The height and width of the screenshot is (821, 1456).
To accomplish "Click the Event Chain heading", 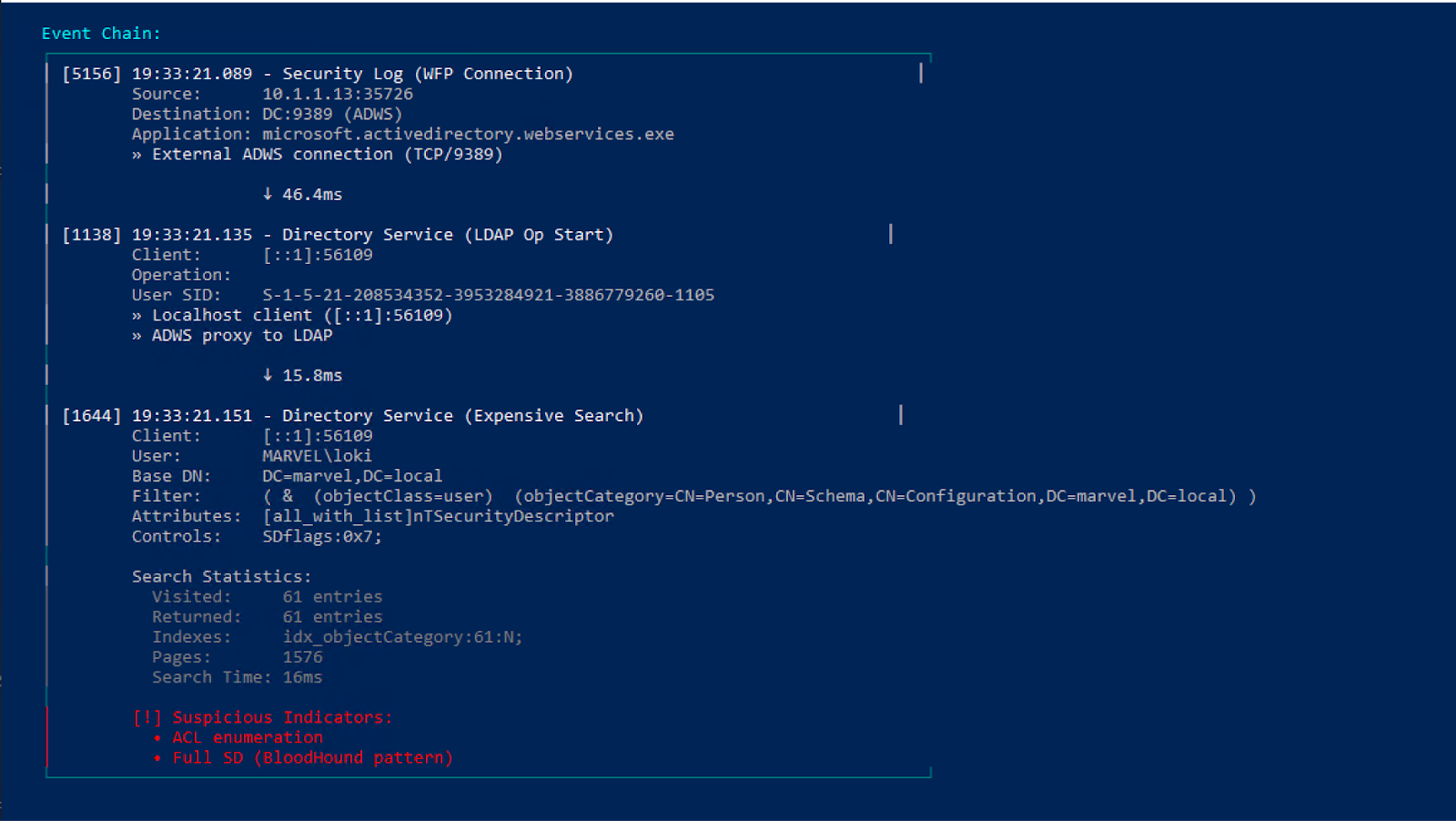I will (101, 34).
